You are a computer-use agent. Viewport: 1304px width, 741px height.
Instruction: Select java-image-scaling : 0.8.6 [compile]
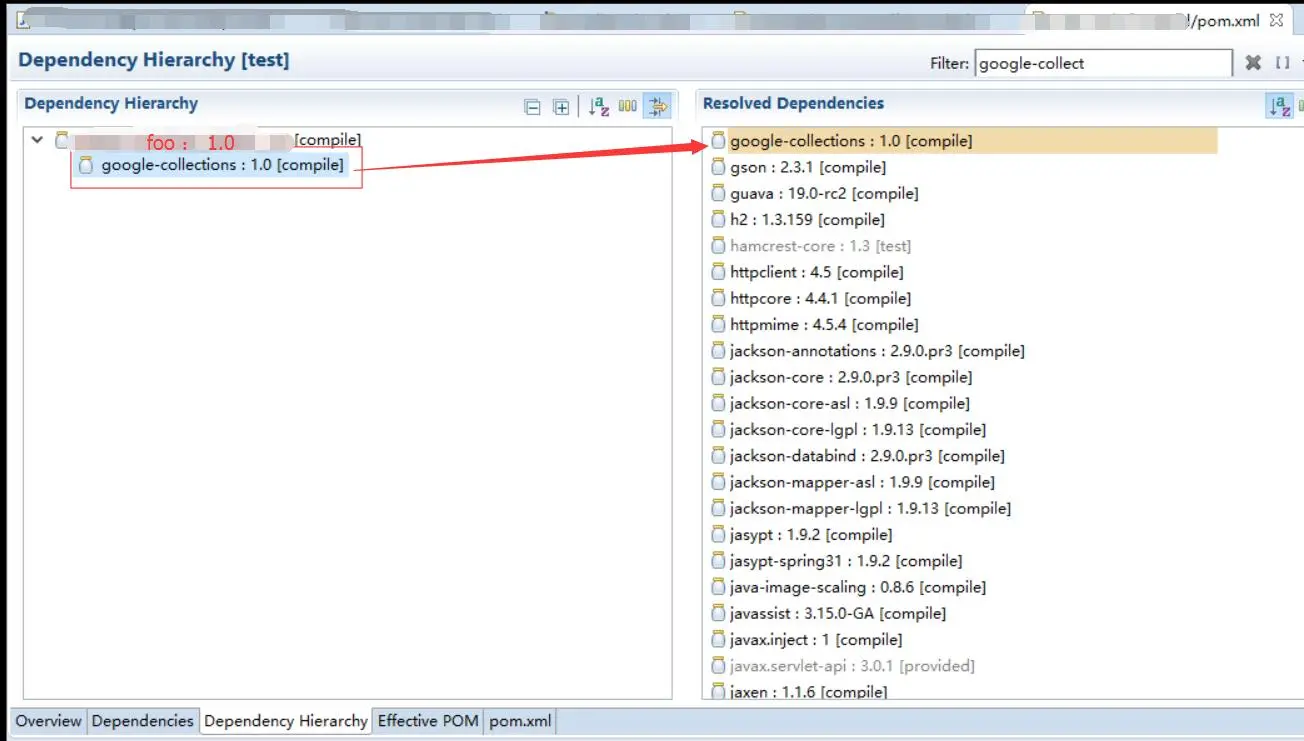point(858,587)
